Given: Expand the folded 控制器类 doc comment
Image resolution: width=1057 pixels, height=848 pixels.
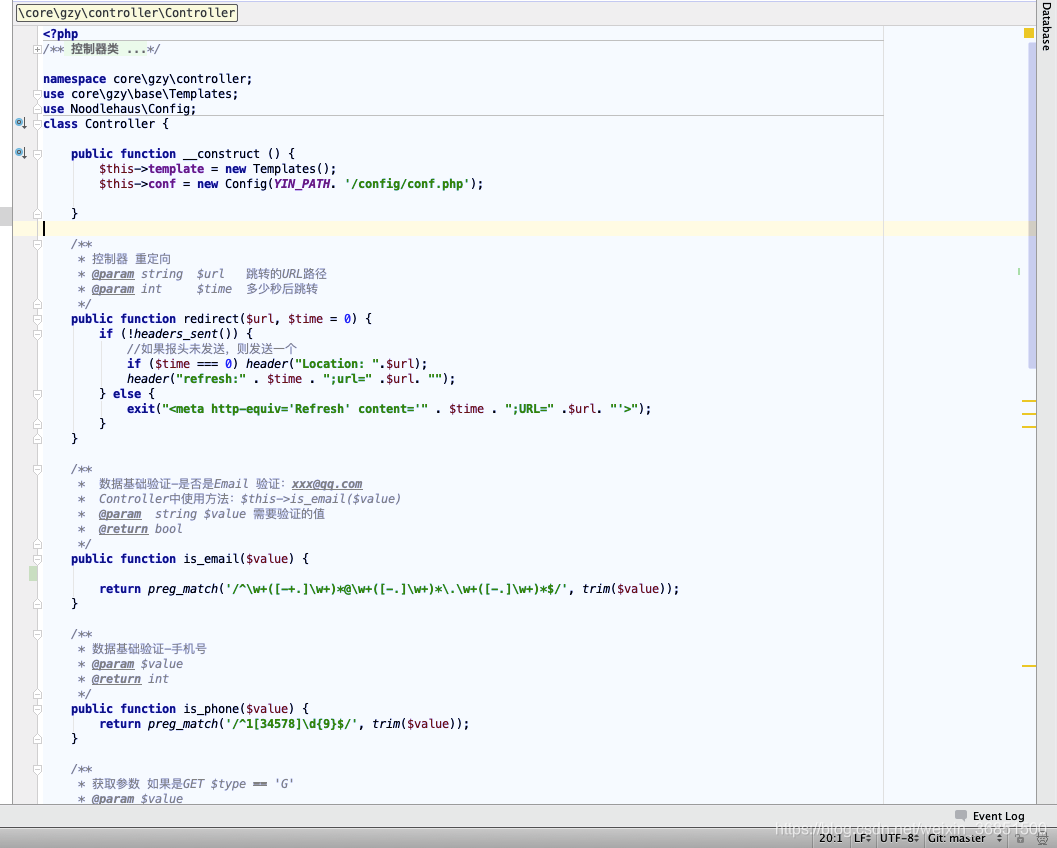Looking at the screenshot, I should click(37, 49).
